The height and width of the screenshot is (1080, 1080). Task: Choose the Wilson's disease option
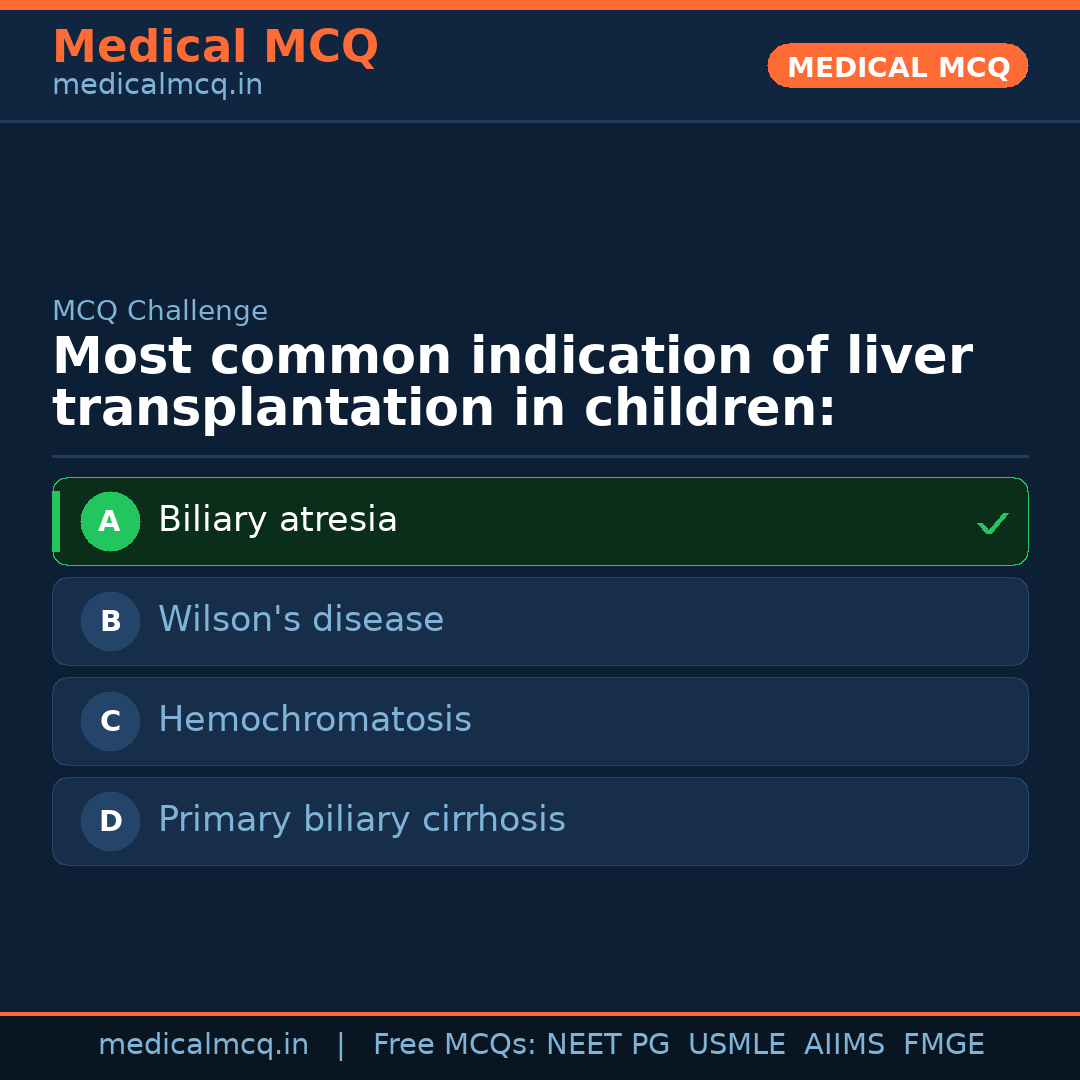pos(300,620)
